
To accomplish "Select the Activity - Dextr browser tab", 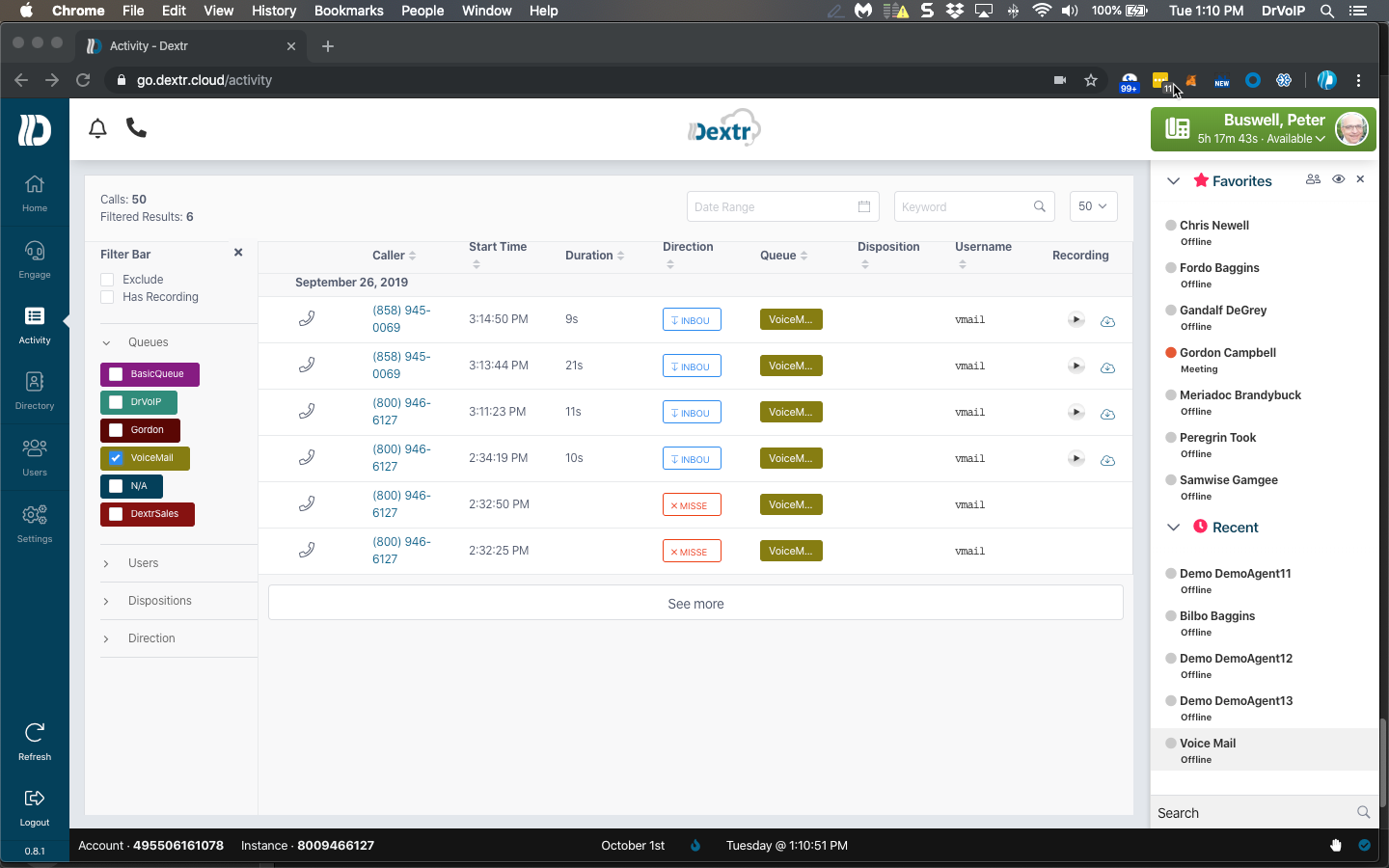I will coord(191,45).
